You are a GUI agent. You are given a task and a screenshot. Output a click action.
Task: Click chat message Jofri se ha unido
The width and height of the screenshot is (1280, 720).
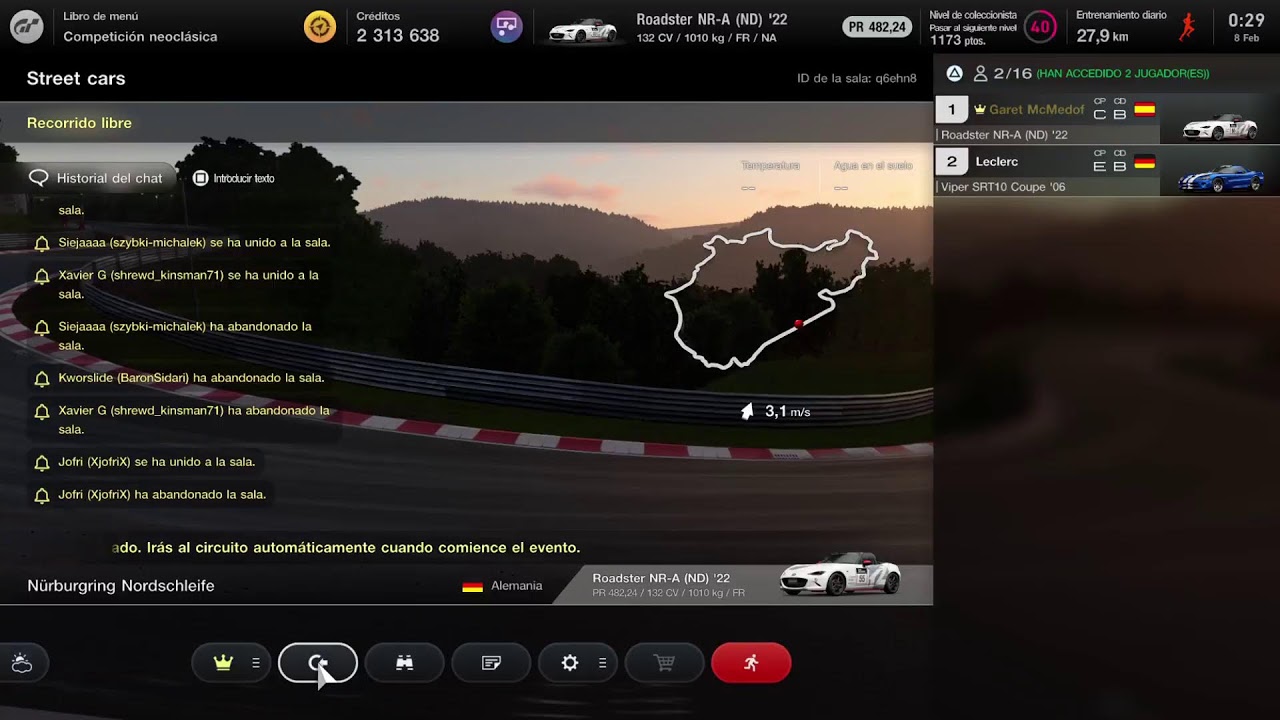(157, 462)
